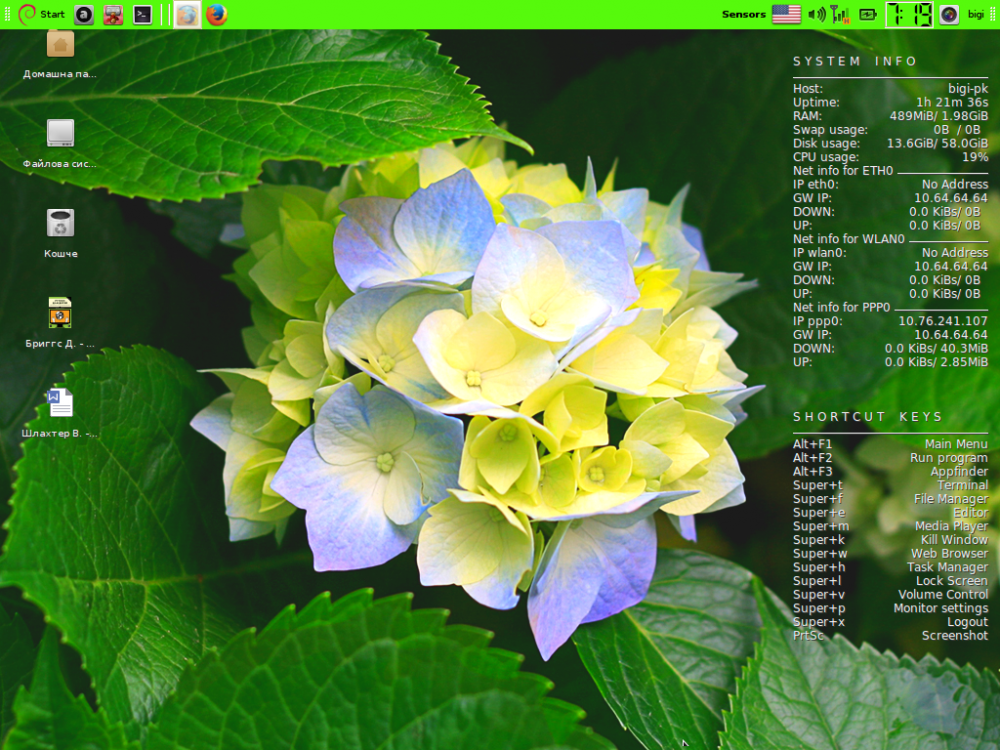
Task: Launch the black circular 'a' application icon
Action: click(84, 15)
